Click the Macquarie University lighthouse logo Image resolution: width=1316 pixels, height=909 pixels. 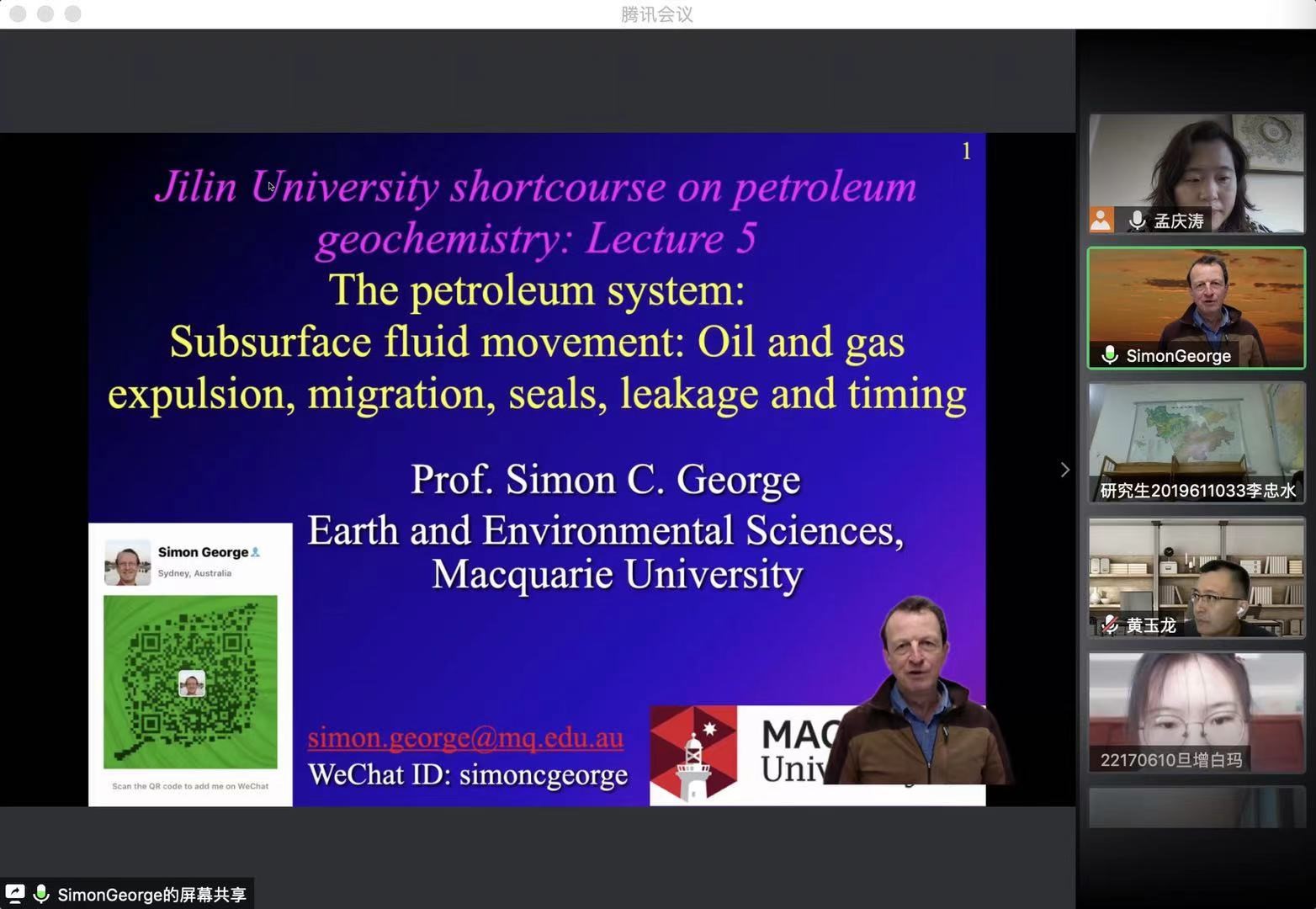point(692,753)
